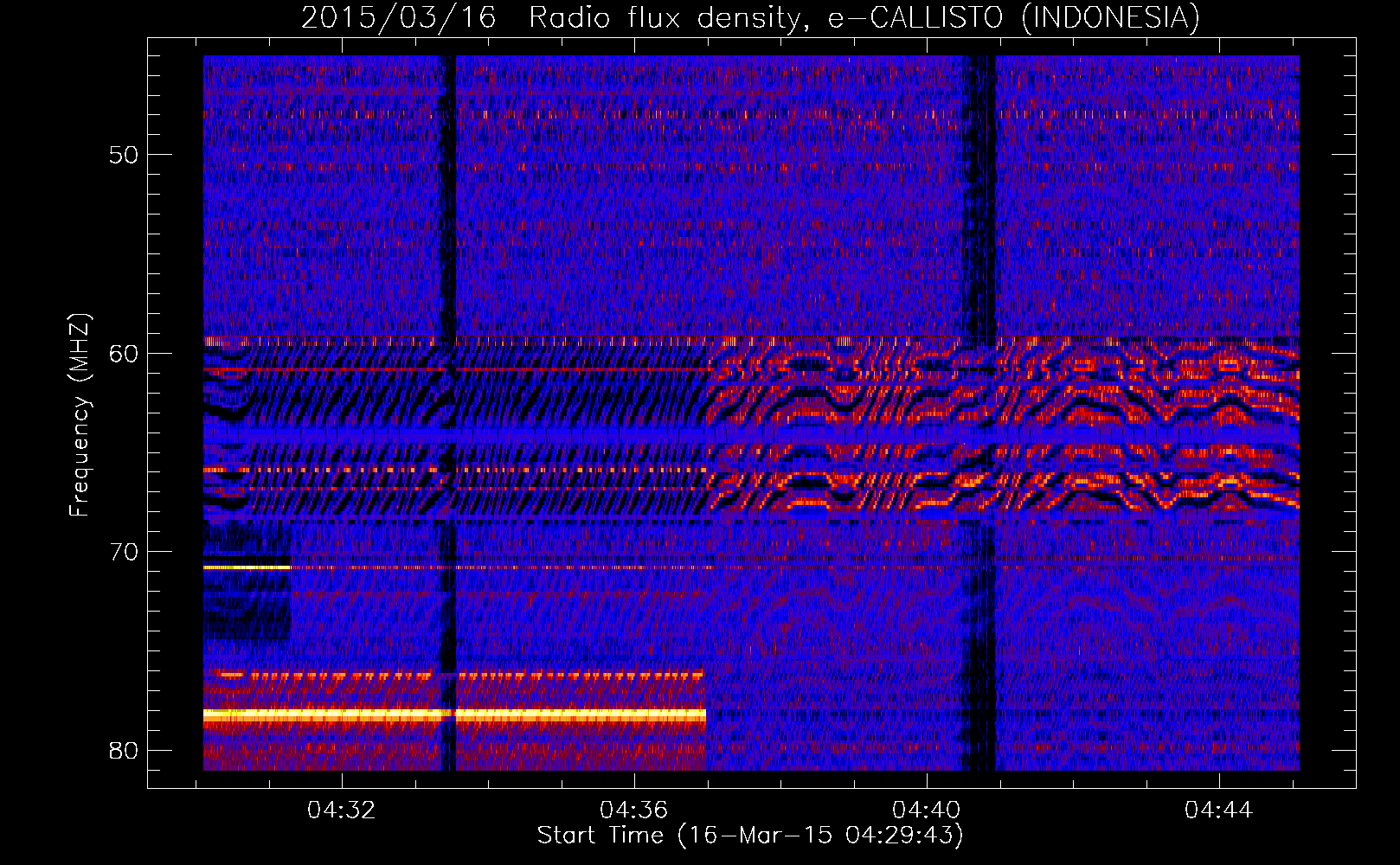Click the bright yellow emission band near 78 MHz
The height and width of the screenshot is (865, 1400).
point(454,714)
